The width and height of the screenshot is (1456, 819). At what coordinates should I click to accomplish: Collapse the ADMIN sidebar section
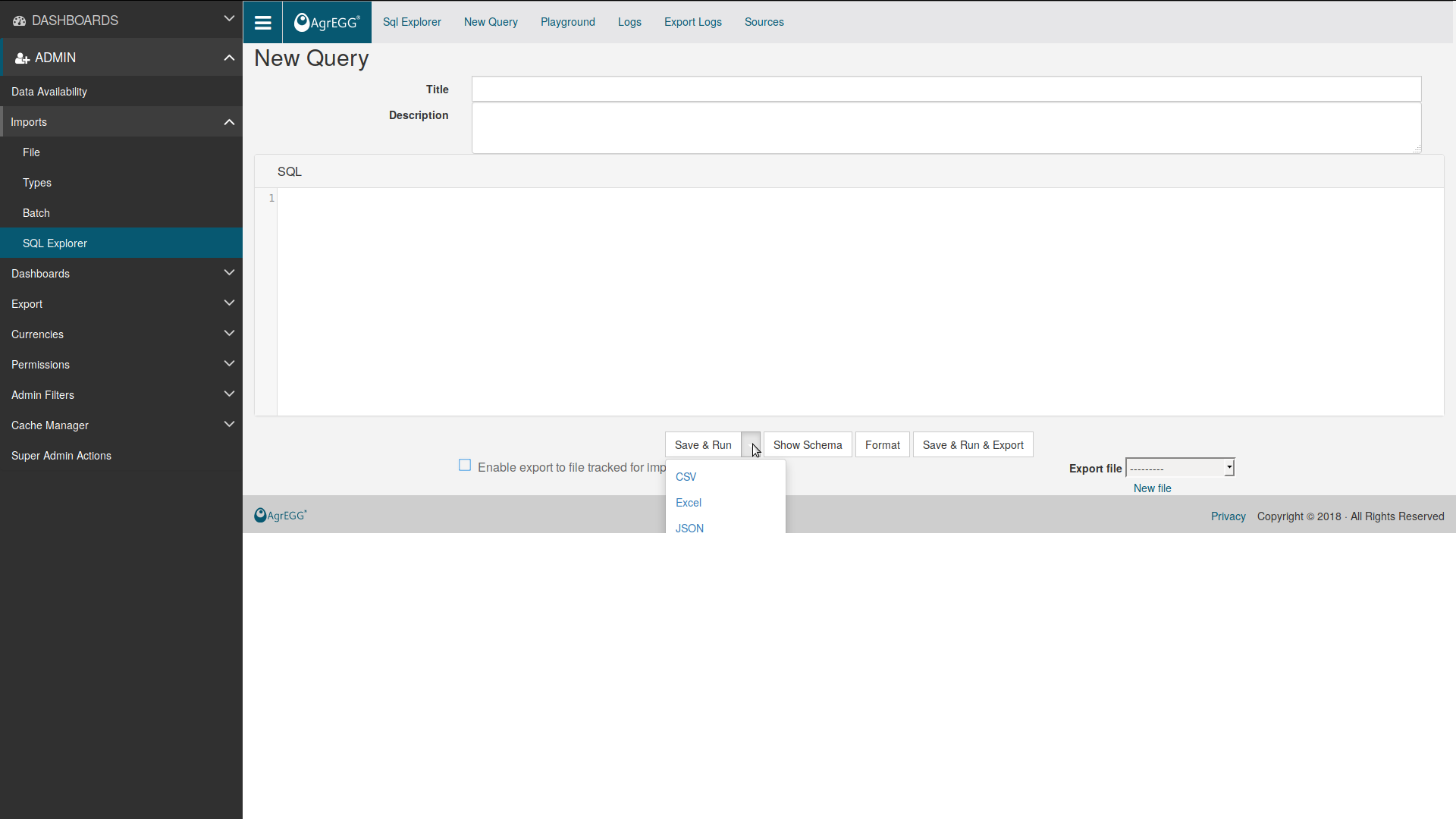tap(229, 58)
